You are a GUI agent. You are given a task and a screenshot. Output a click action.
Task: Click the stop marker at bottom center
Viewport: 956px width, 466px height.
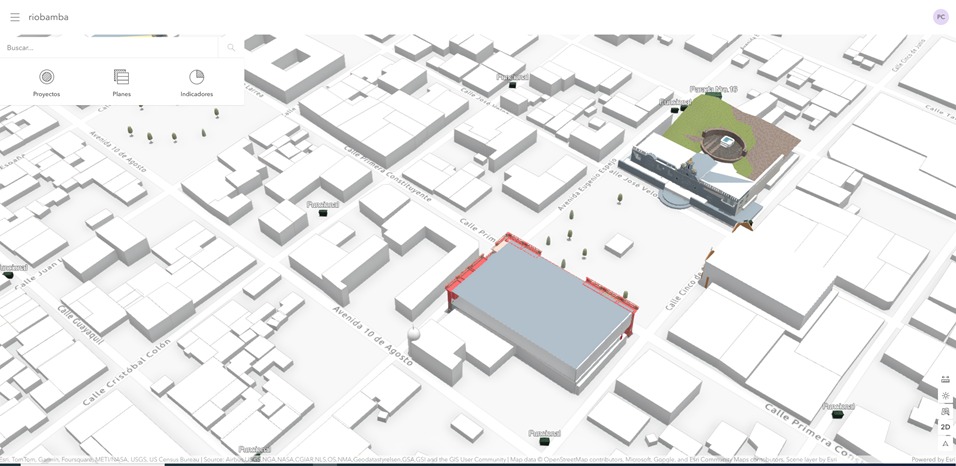click(x=544, y=440)
